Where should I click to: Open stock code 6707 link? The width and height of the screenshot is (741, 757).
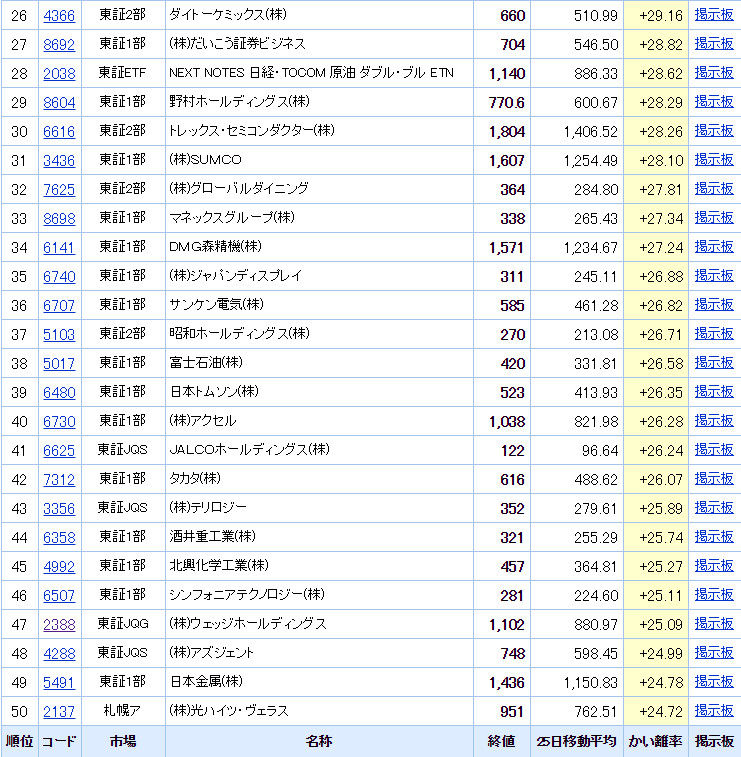click(x=59, y=306)
